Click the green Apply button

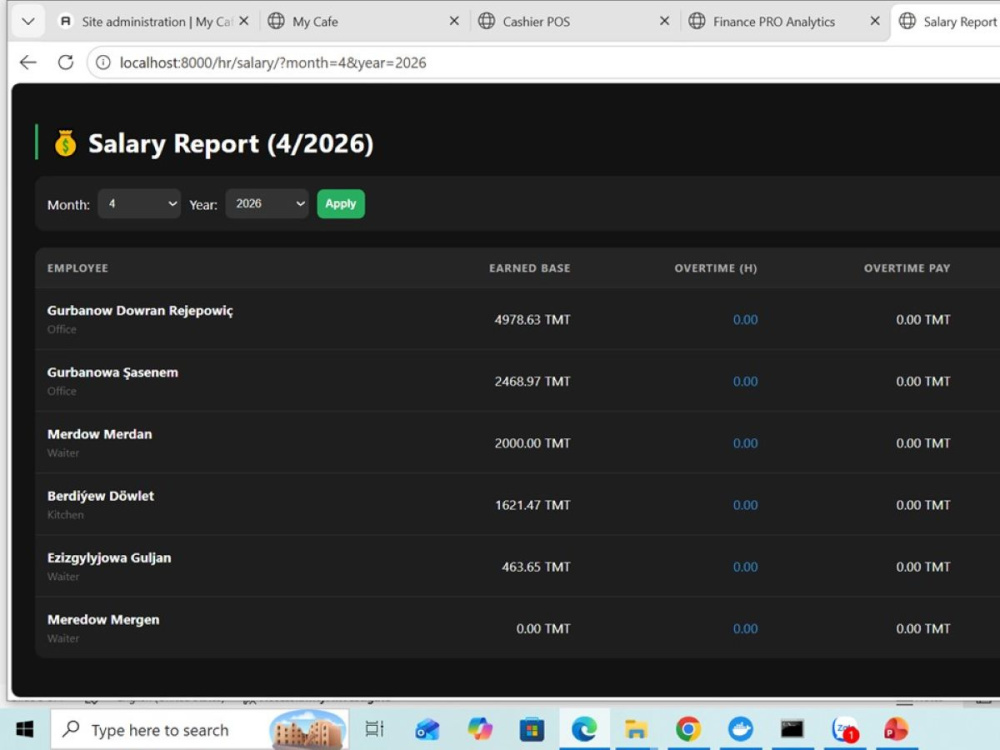(341, 203)
